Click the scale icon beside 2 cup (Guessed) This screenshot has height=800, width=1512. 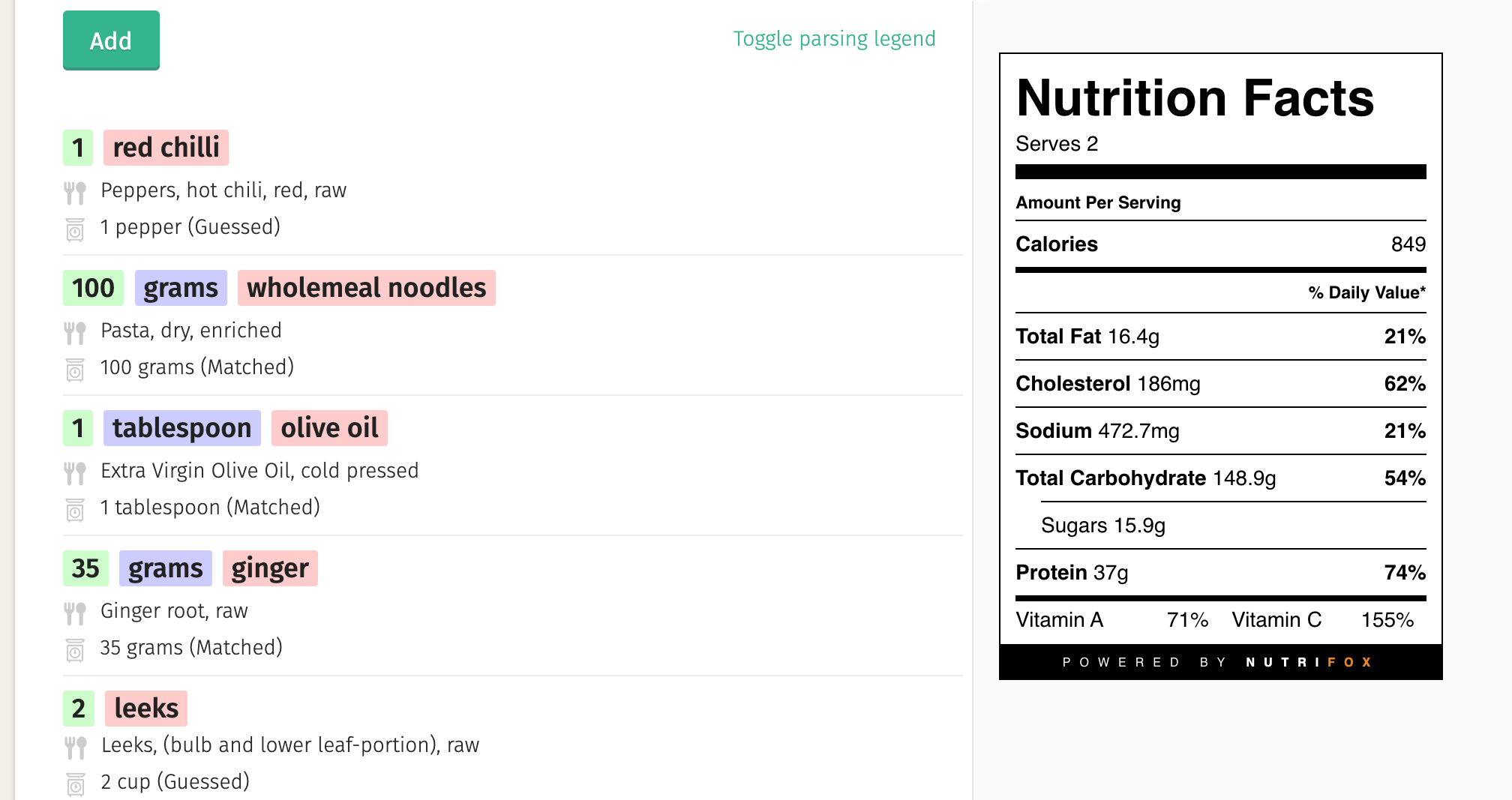(75, 783)
